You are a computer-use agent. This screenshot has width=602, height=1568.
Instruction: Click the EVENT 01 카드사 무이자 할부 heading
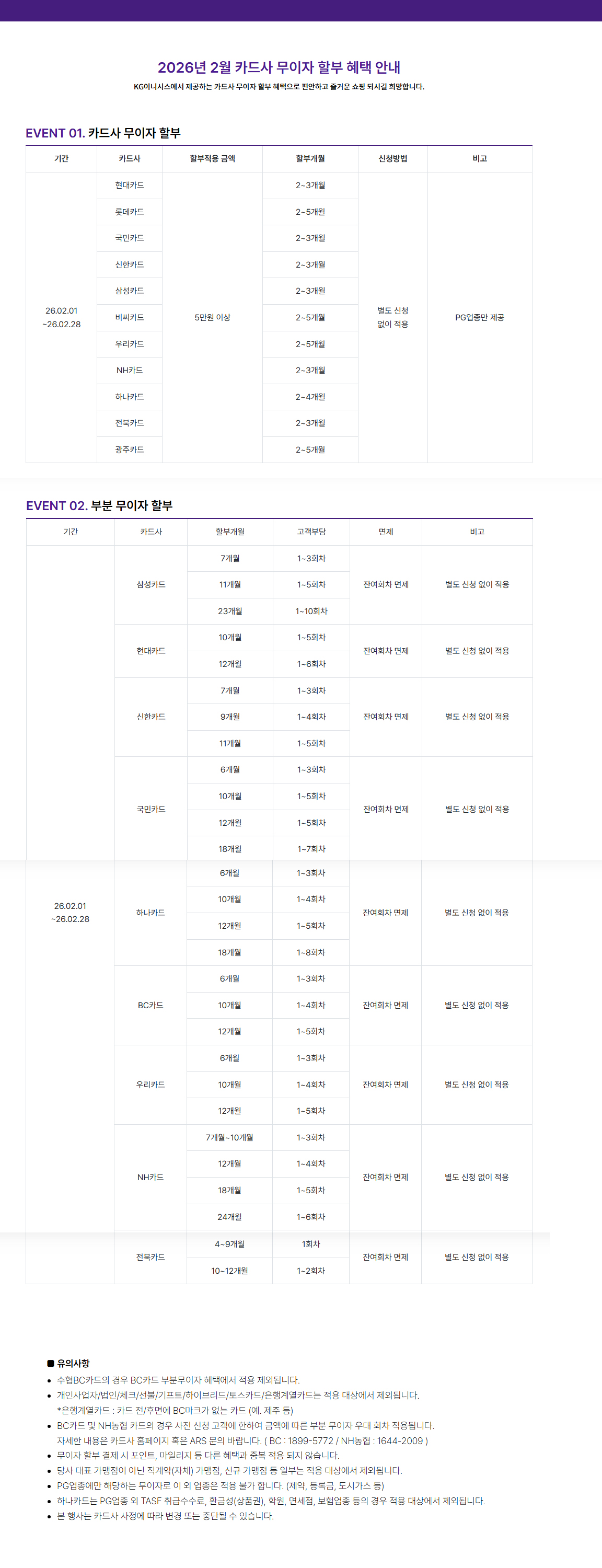coord(103,133)
